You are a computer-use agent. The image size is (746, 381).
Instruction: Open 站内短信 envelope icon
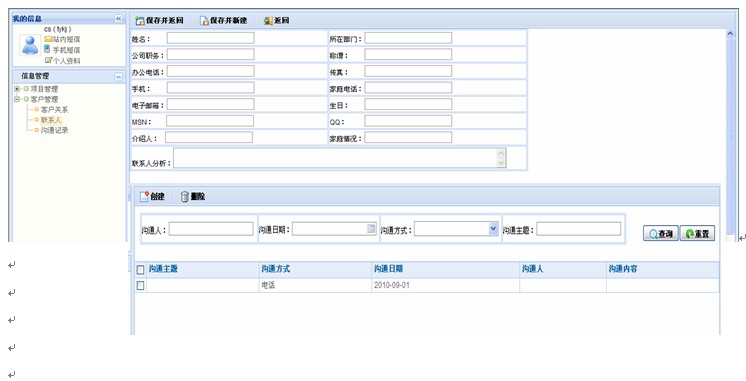tap(48, 39)
